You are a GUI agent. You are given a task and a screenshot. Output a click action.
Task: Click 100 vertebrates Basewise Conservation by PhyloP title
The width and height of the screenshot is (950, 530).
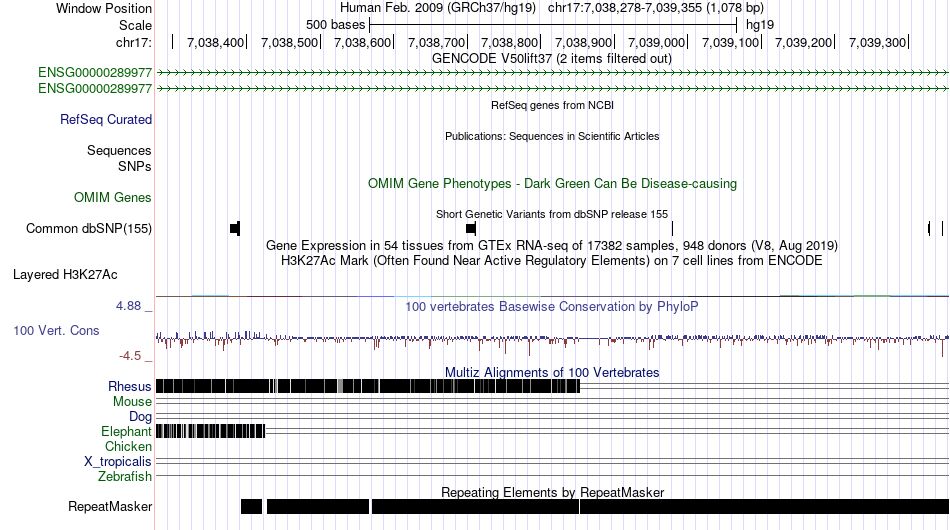tap(552, 306)
